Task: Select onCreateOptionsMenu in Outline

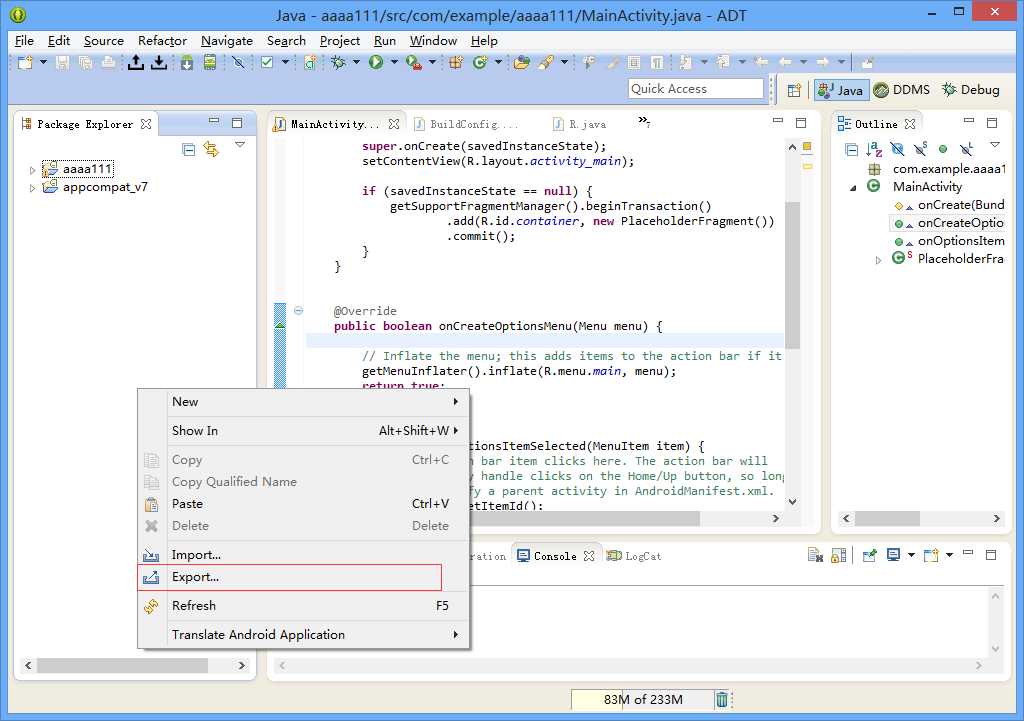Action: point(948,223)
